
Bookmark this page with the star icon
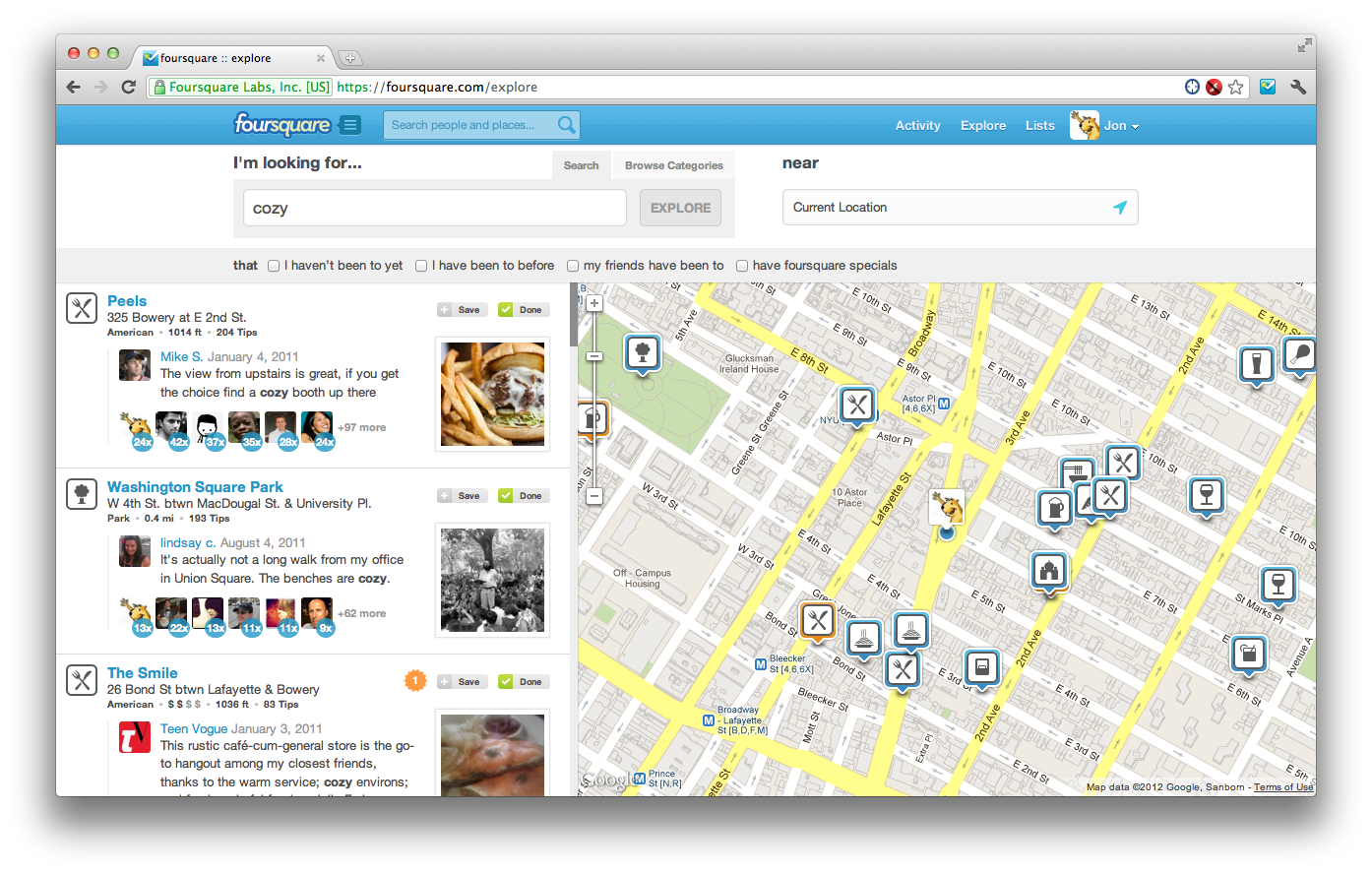[x=1236, y=87]
